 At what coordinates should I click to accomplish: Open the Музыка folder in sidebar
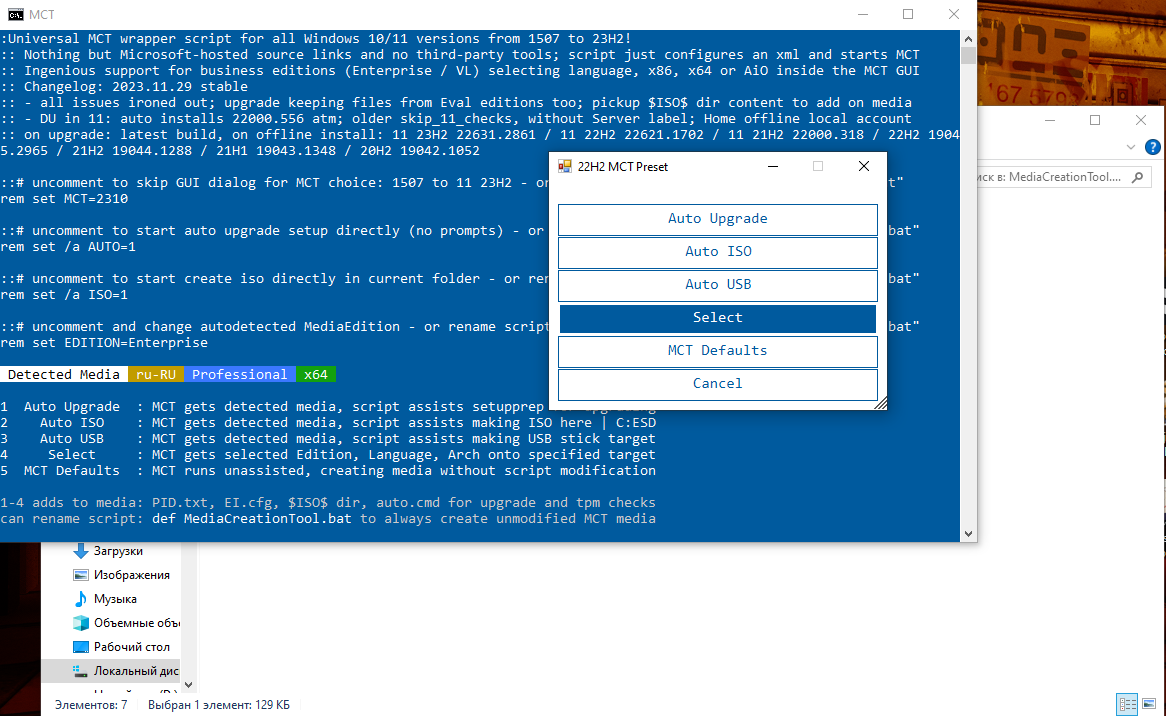115,599
